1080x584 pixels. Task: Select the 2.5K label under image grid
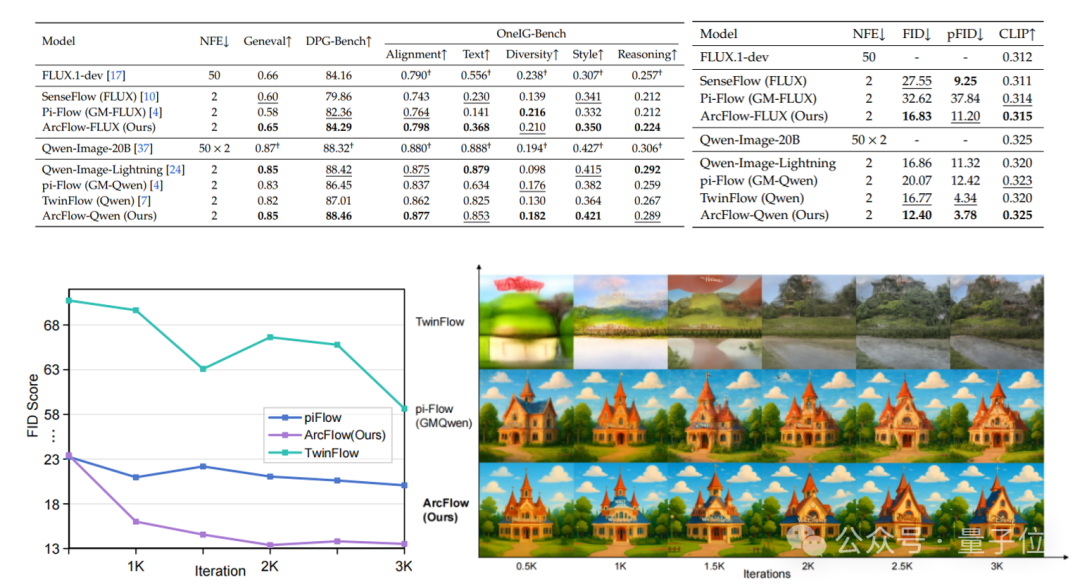pyautogui.click(x=902, y=566)
